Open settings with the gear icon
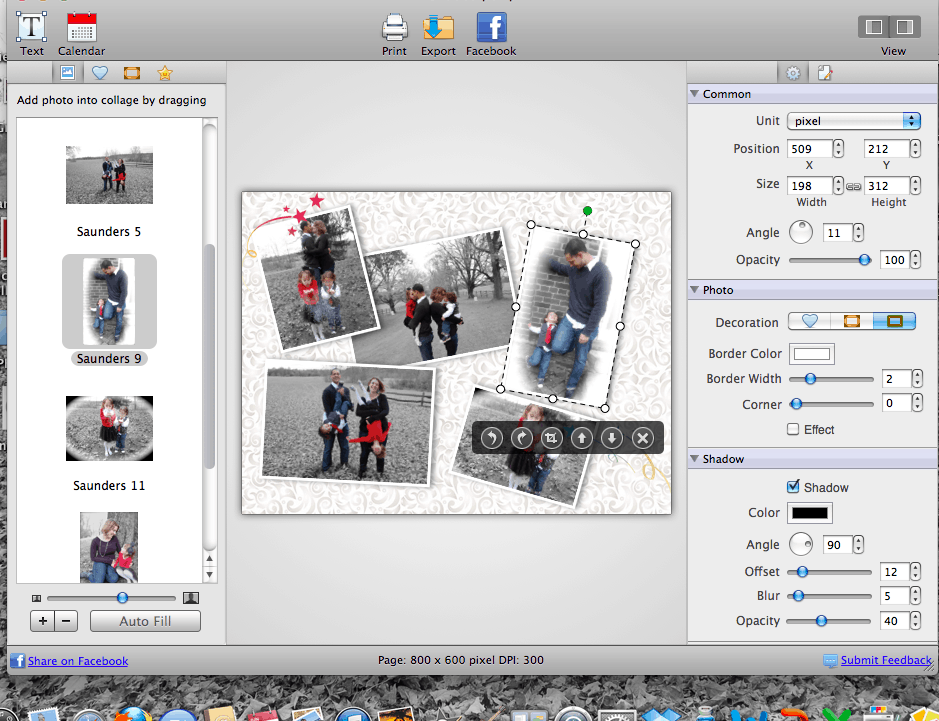This screenshot has height=721, width=939. pyautogui.click(x=793, y=72)
